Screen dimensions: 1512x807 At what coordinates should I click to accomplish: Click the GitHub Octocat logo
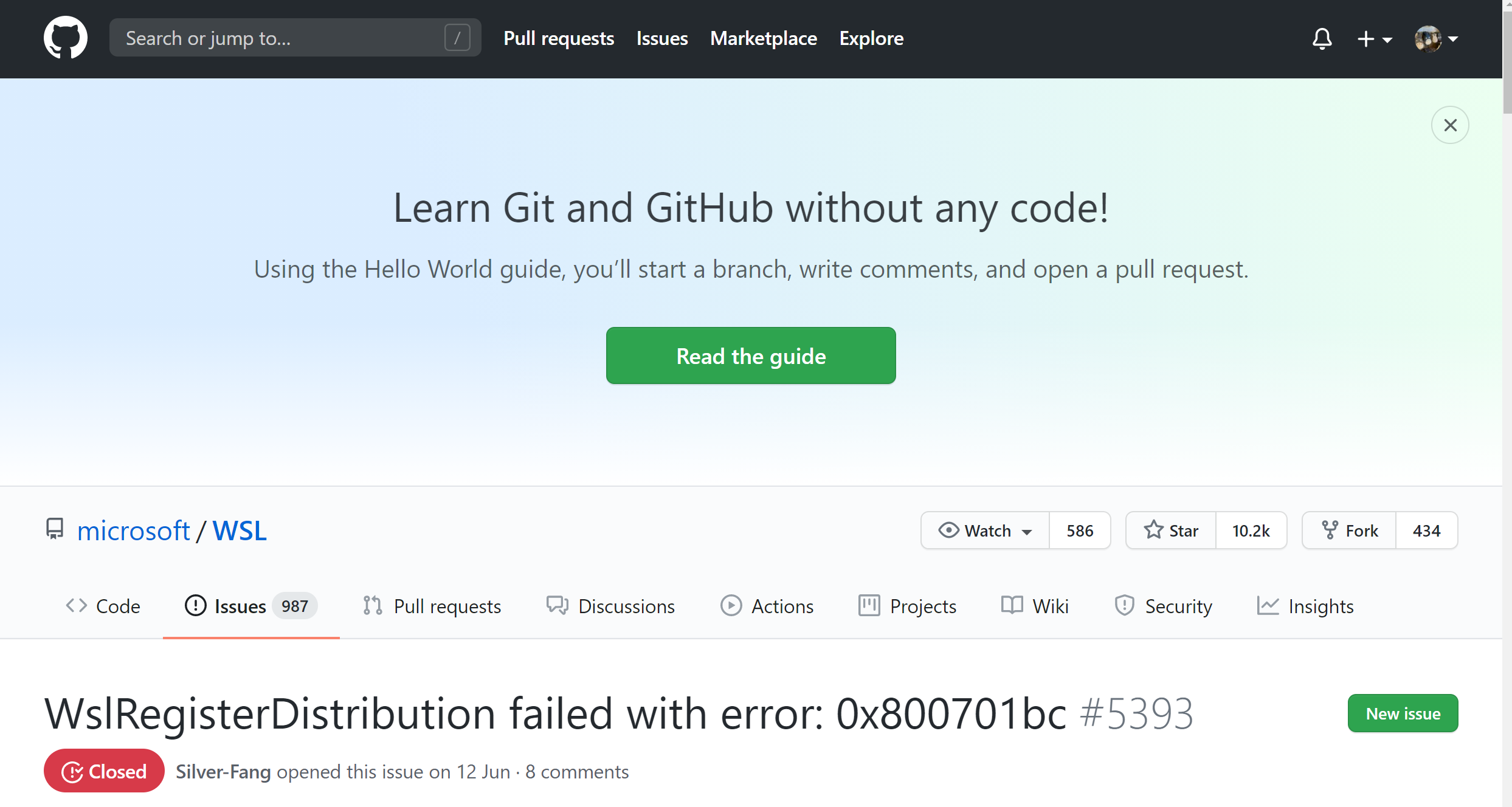[x=66, y=38]
